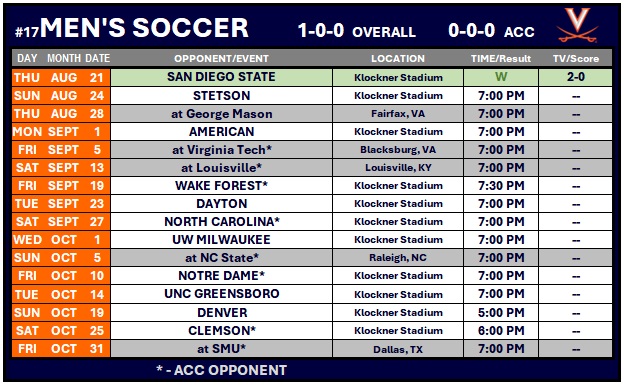Screen dimensions: 625x386
Task: Click the TV/Score column header
Action: (576, 59)
